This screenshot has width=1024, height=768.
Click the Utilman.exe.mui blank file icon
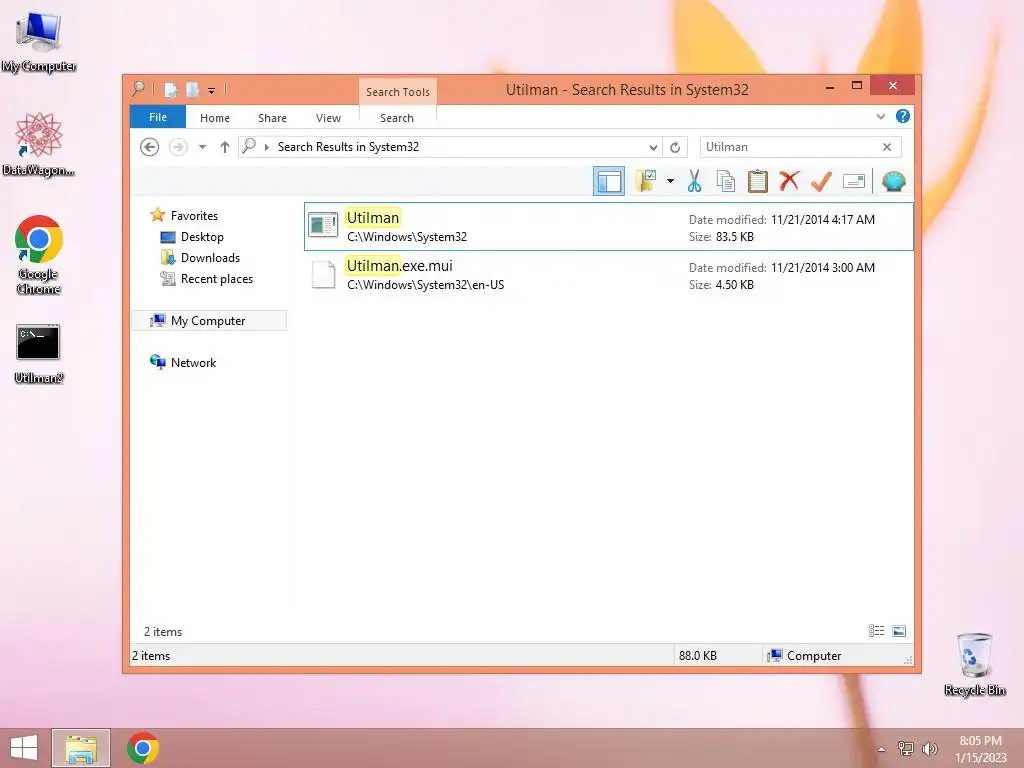[323, 274]
